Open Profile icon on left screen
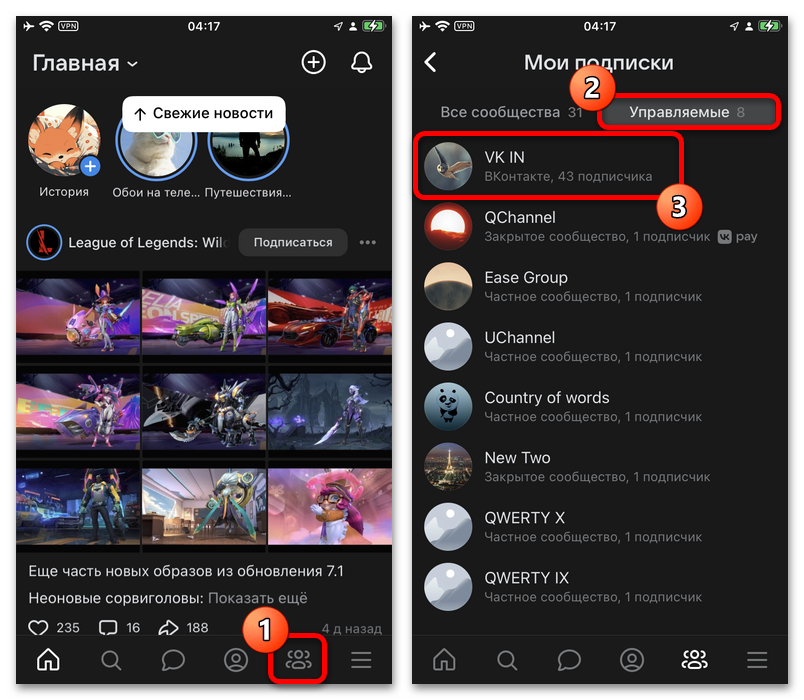The height and width of the screenshot is (700, 804). tap(236, 660)
